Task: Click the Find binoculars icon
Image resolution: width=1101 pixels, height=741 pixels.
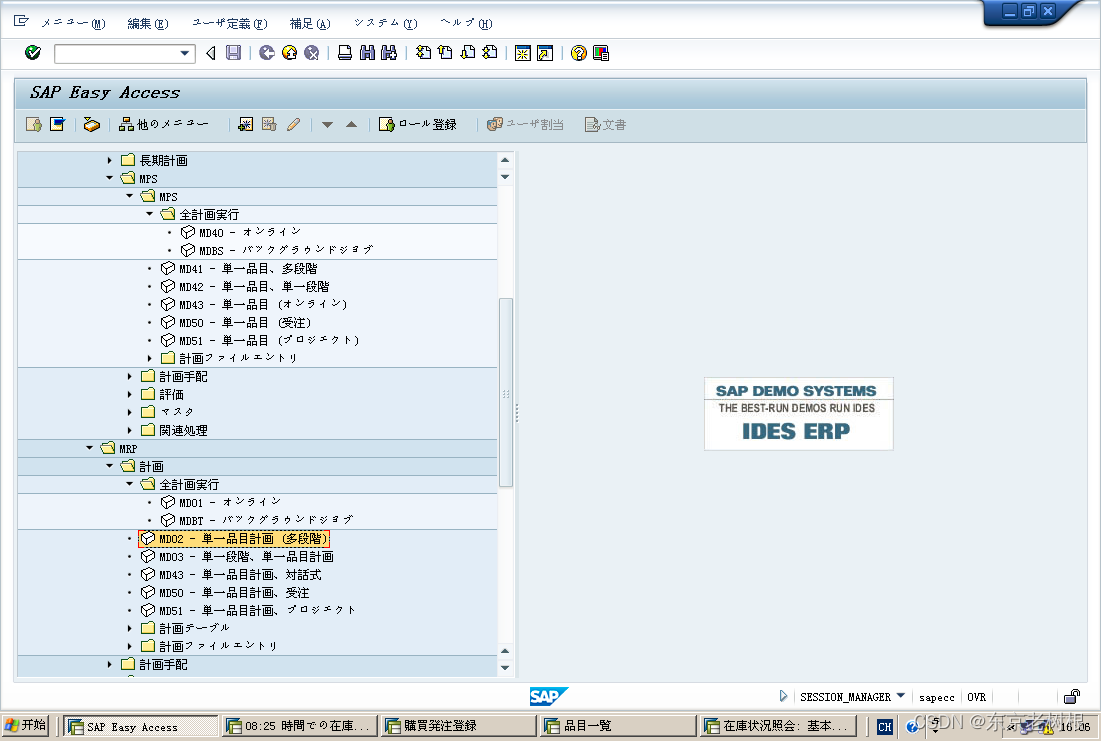Action: pos(367,53)
